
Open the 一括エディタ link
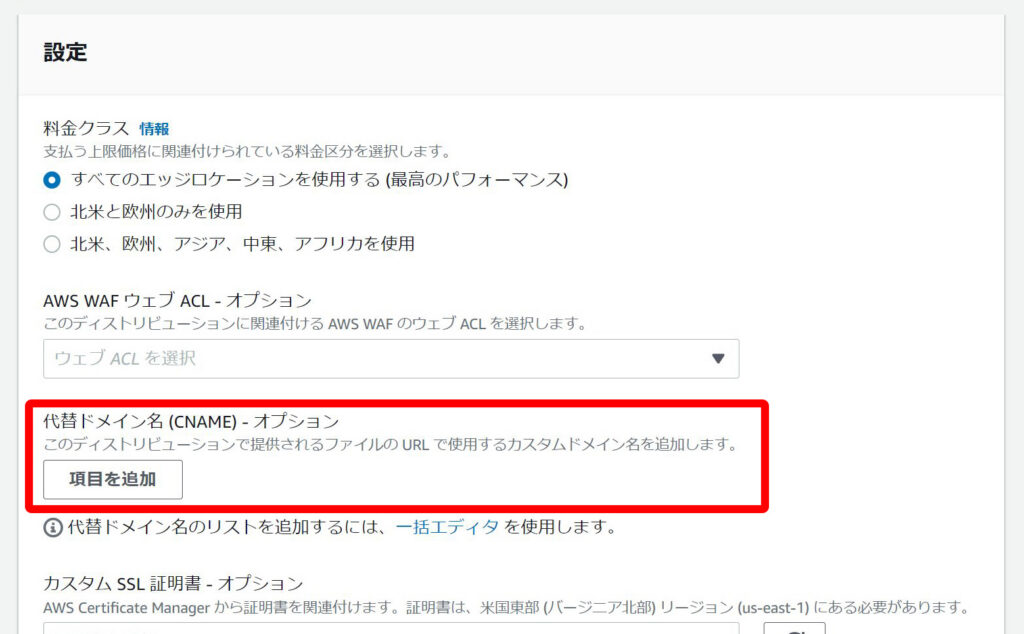pyautogui.click(x=447, y=527)
